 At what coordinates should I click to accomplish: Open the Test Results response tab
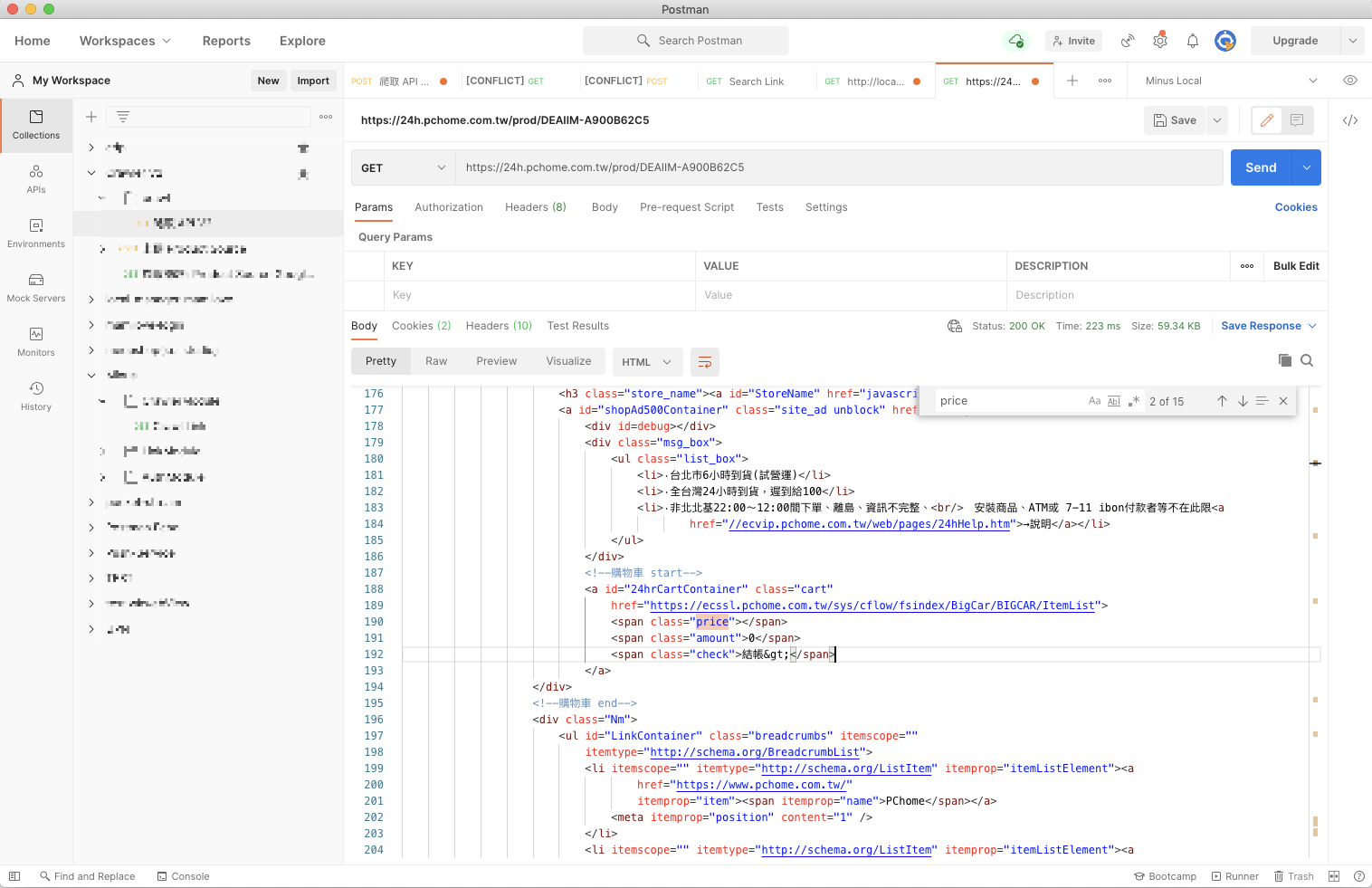(x=578, y=326)
